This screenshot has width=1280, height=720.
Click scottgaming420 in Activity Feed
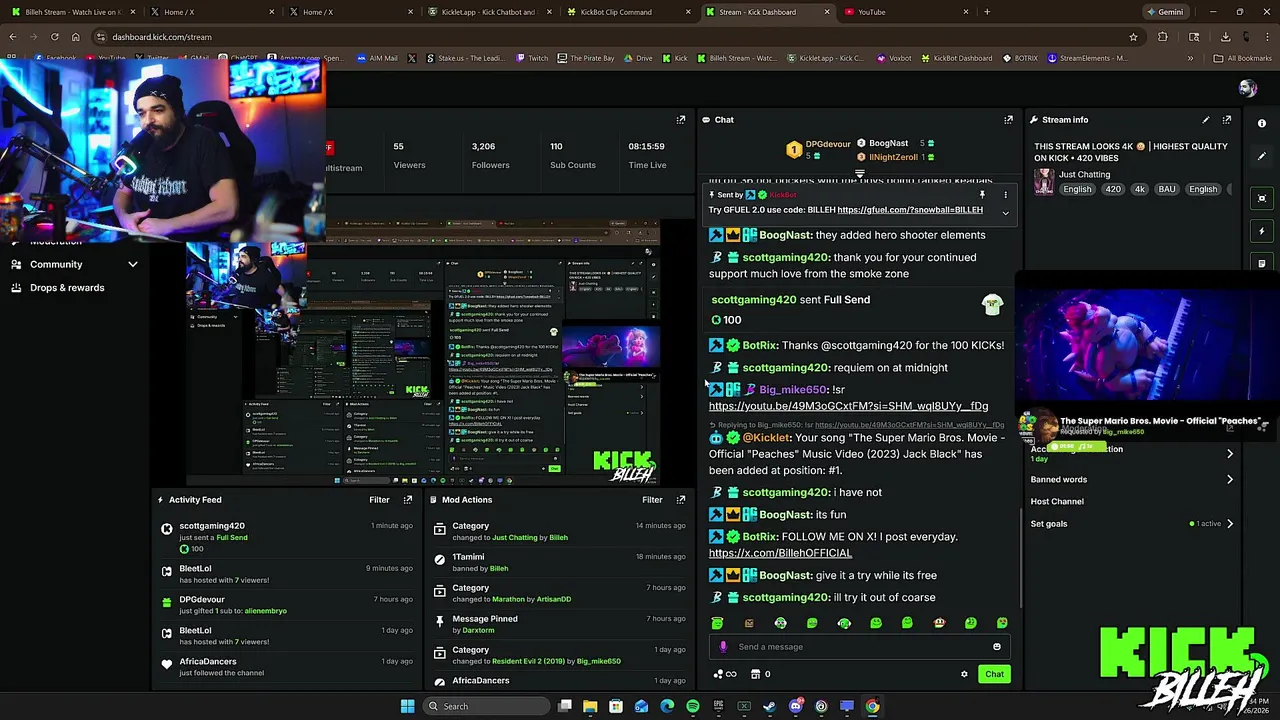pyautogui.click(x=212, y=526)
